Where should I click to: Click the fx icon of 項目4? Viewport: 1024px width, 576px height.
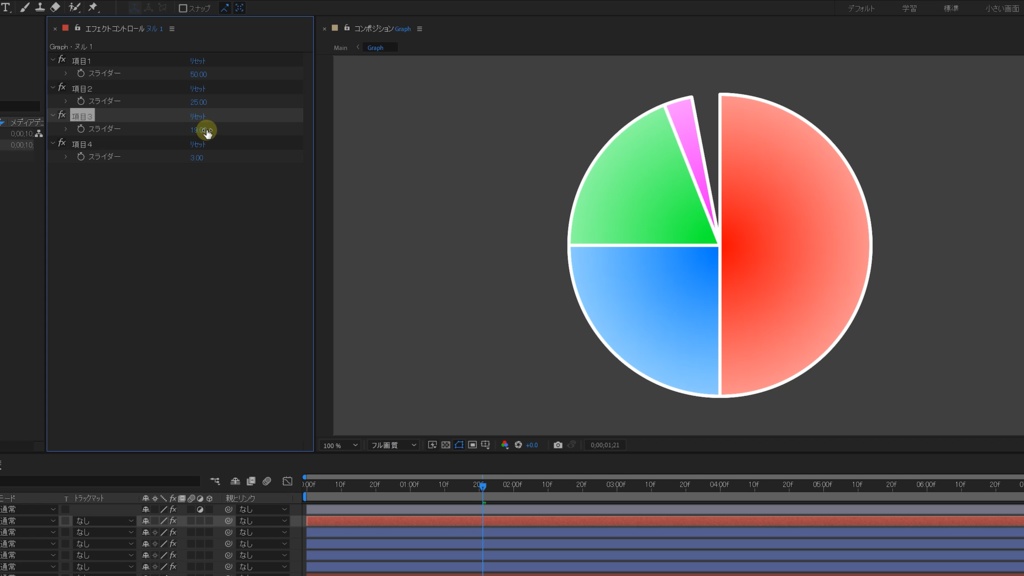coord(62,143)
